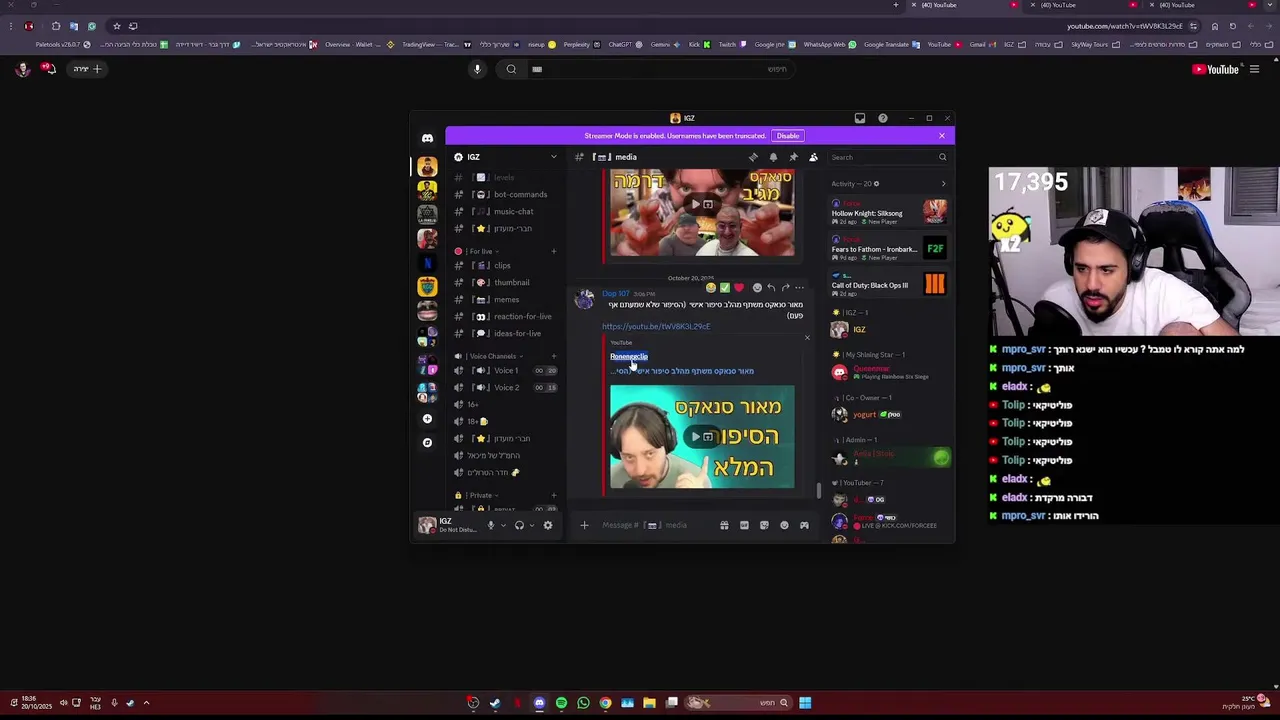Open microphone input options arrow
This screenshot has height=720, width=1280.
(x=503, y=525)
